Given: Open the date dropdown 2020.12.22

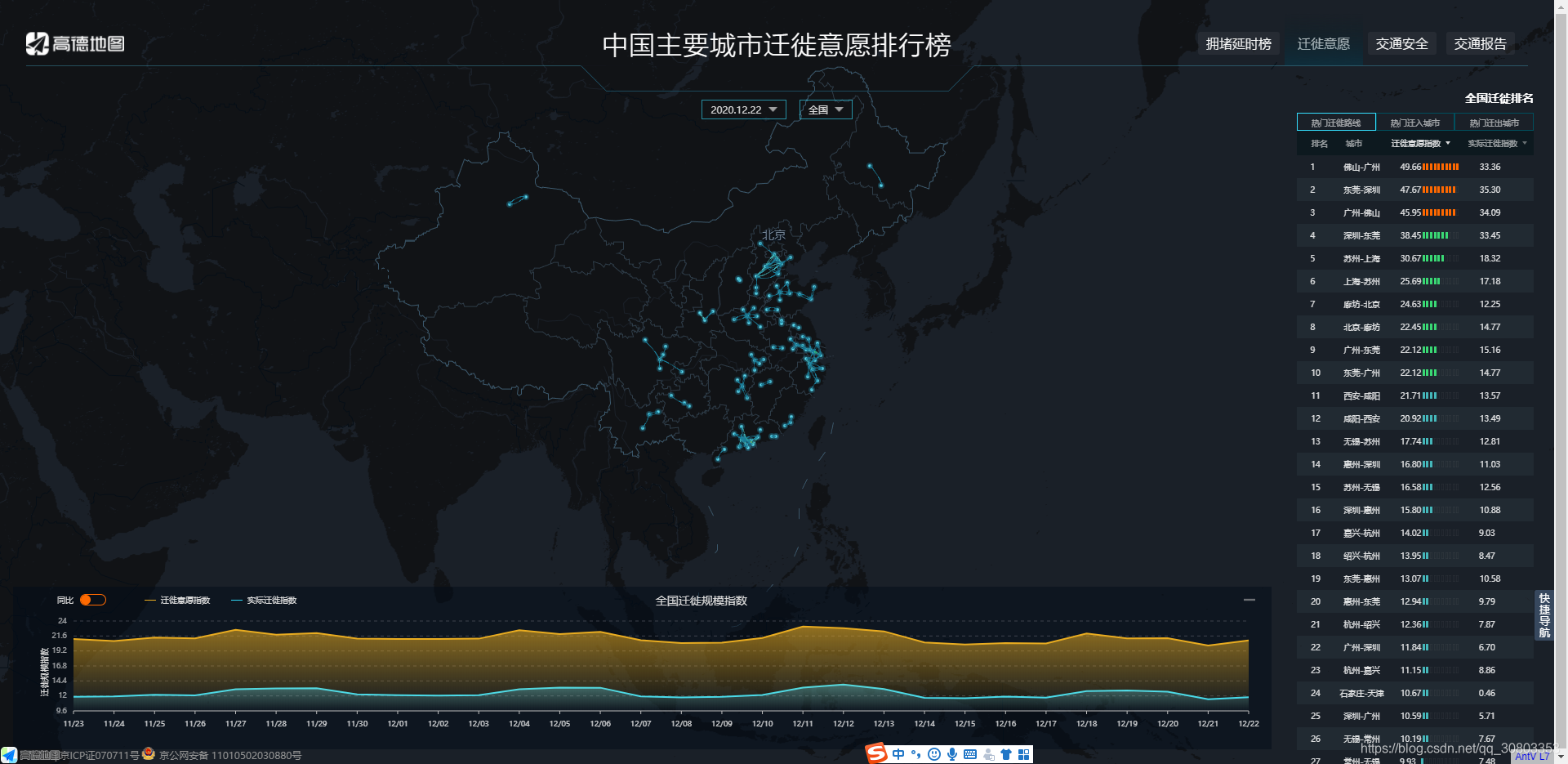Looking at the screenshot, I should pos(743,109).
